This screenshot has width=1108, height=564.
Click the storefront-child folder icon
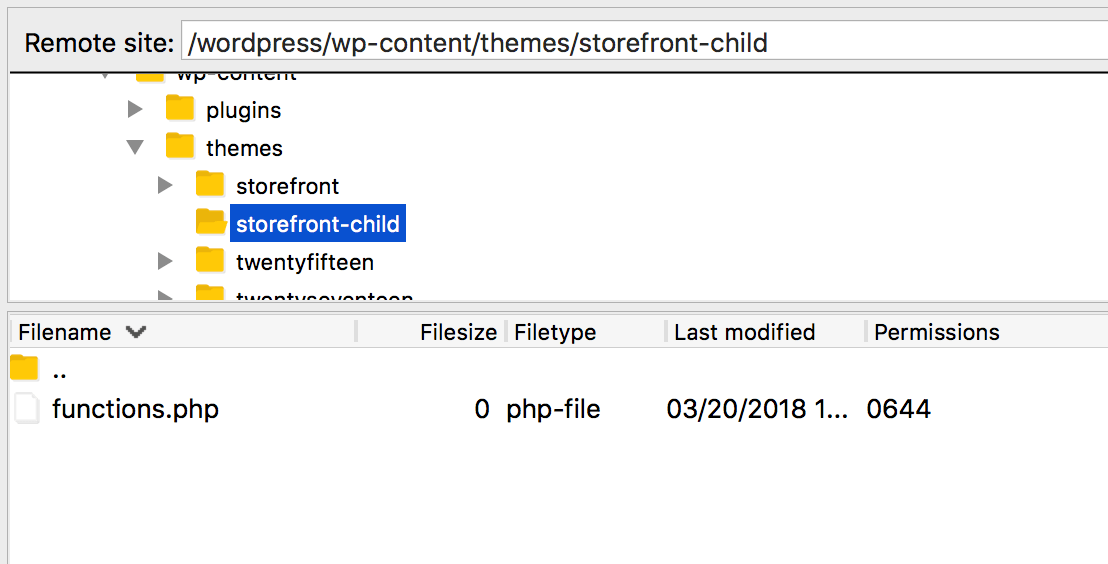point(210,223)
